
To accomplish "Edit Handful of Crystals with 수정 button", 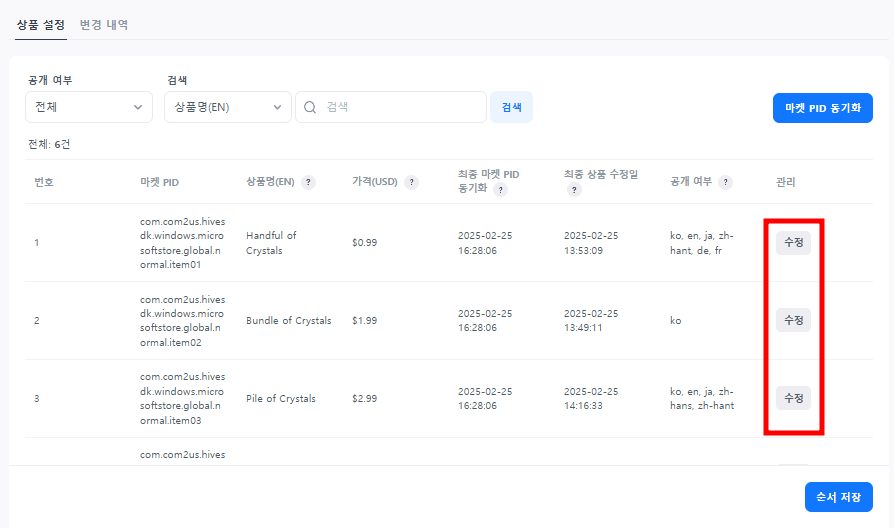I will 793,243.
